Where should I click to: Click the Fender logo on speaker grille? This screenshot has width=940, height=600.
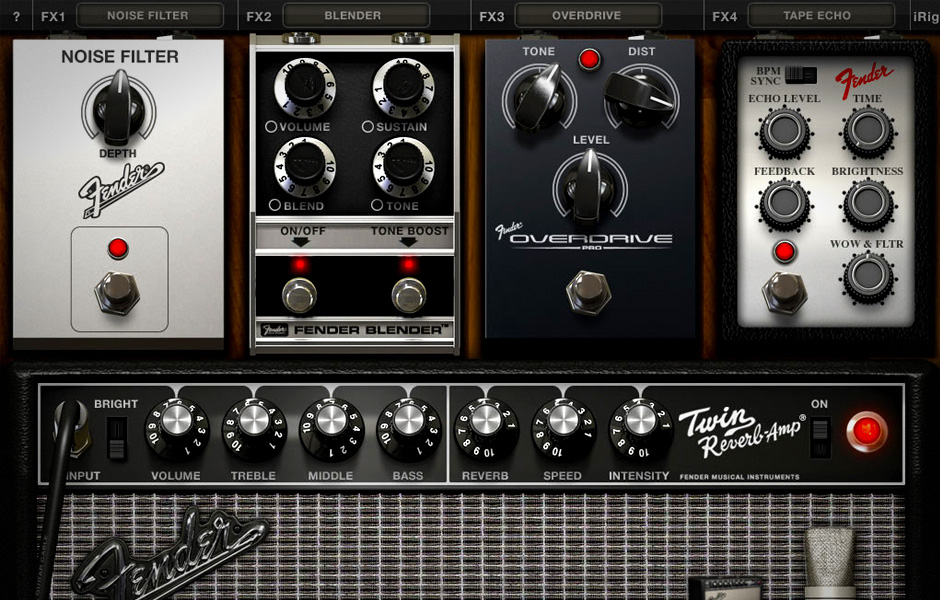tap(169, 553)
